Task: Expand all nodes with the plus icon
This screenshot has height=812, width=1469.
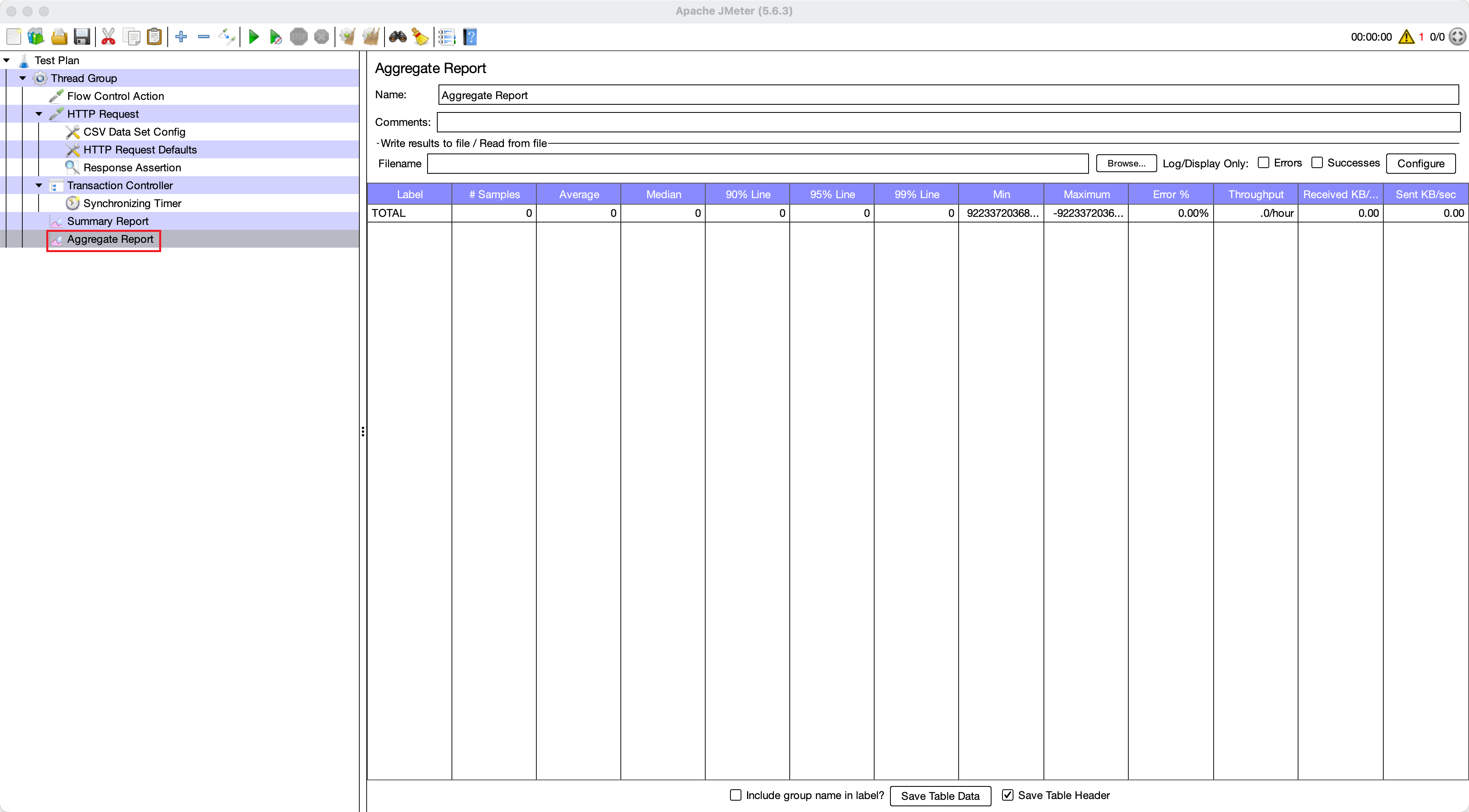Action: [181, 37]
